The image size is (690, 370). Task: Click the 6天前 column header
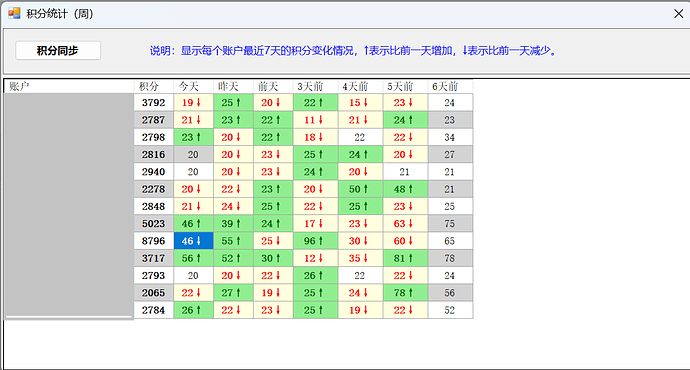(450, 86)
